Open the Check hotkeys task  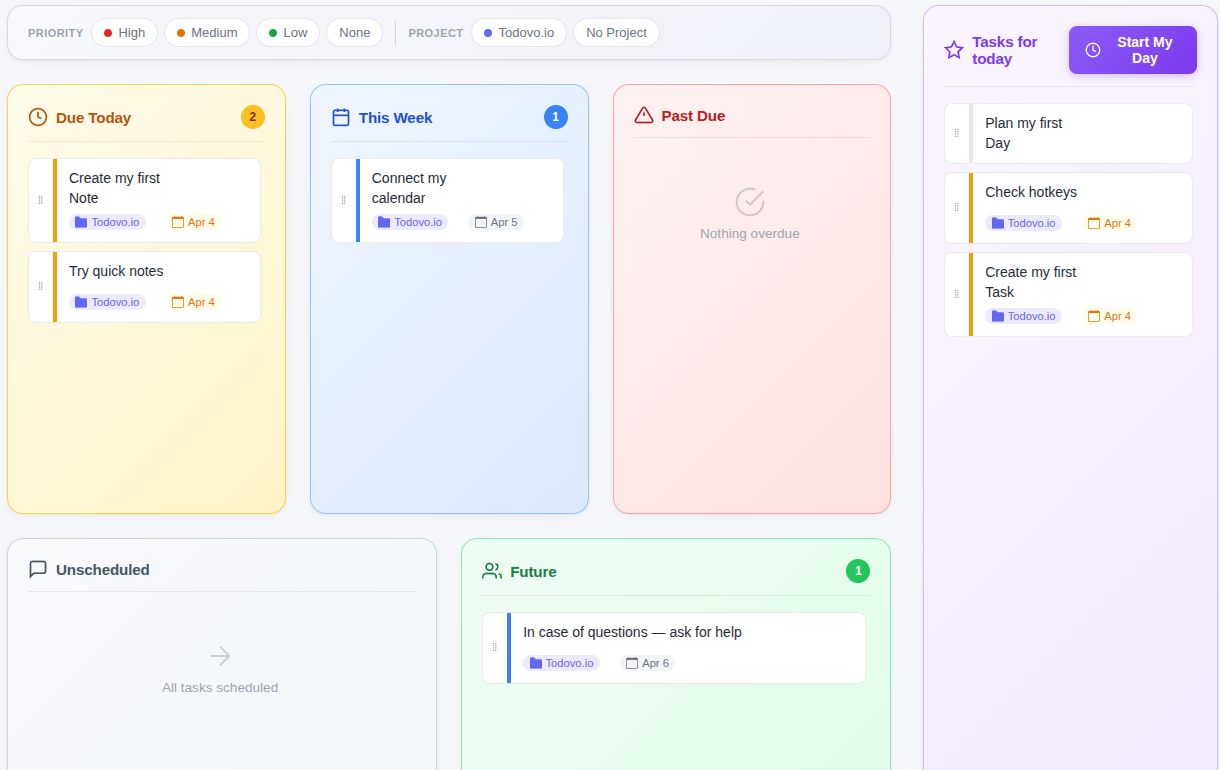point(1068,208)
